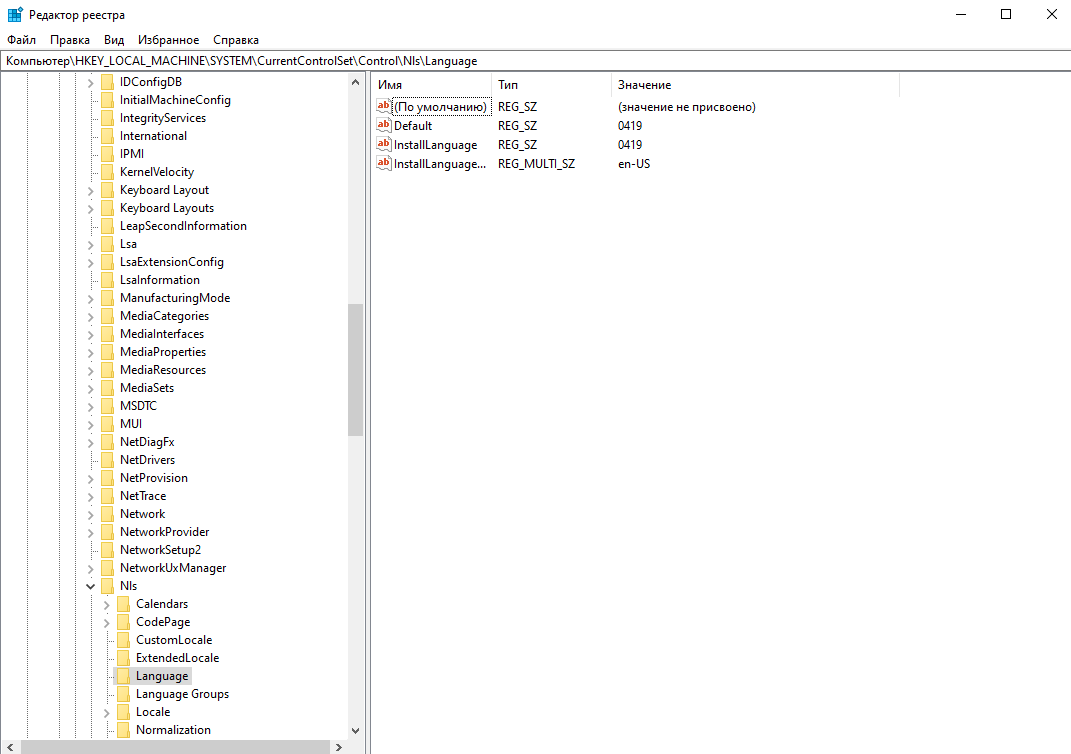Screen dimensions: 1071x754
Task: Click the MUI folder icon
Action: [107, 423]
